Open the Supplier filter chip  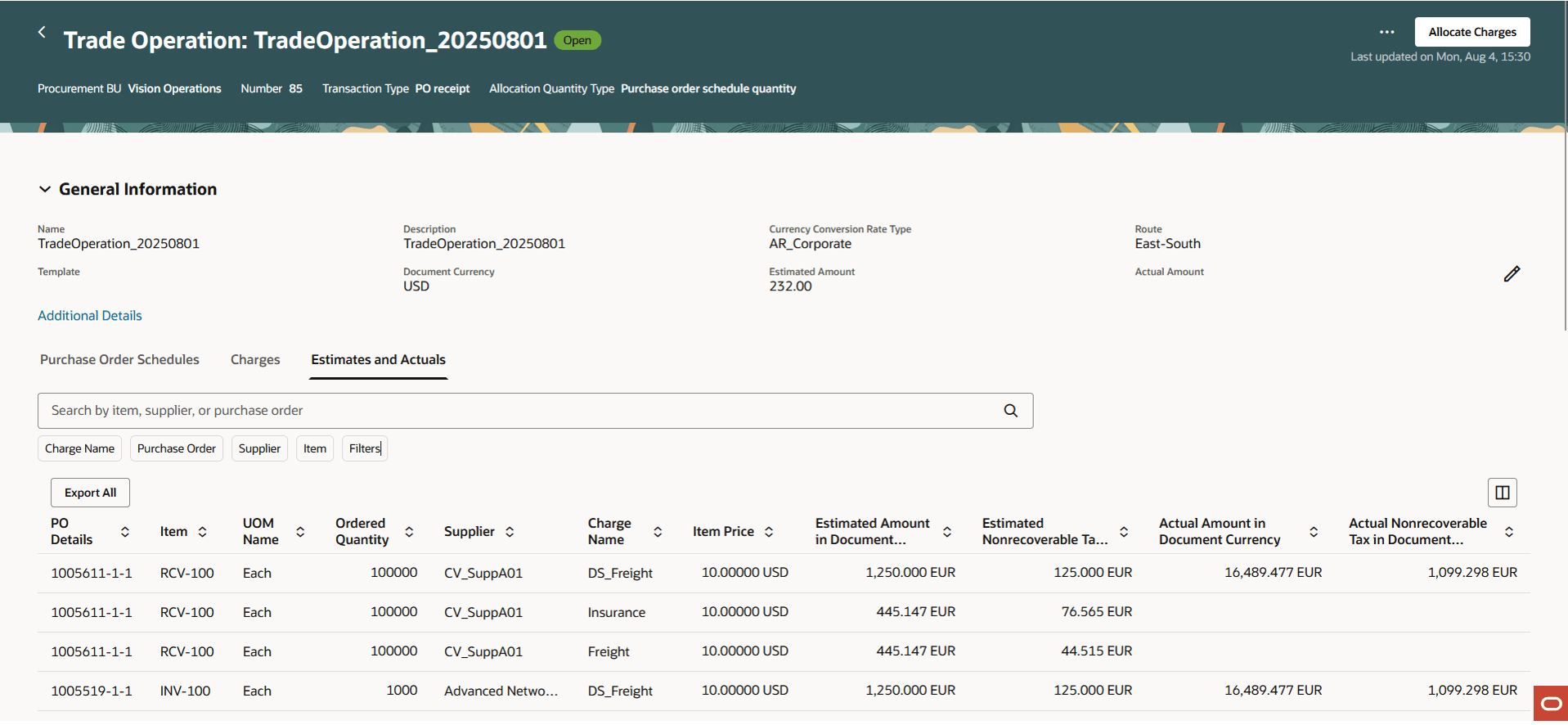click(x=259, y=448)
